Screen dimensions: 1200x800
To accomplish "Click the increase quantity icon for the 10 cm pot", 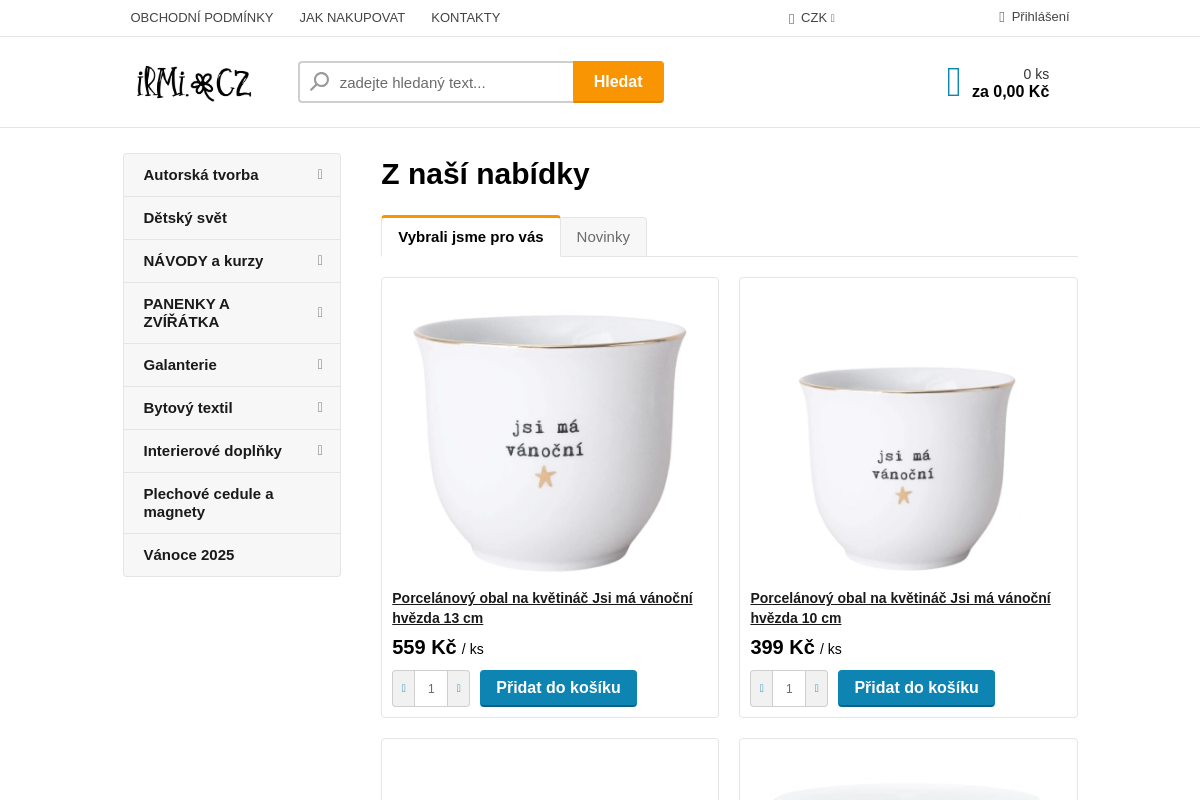I will click(816, 688).
